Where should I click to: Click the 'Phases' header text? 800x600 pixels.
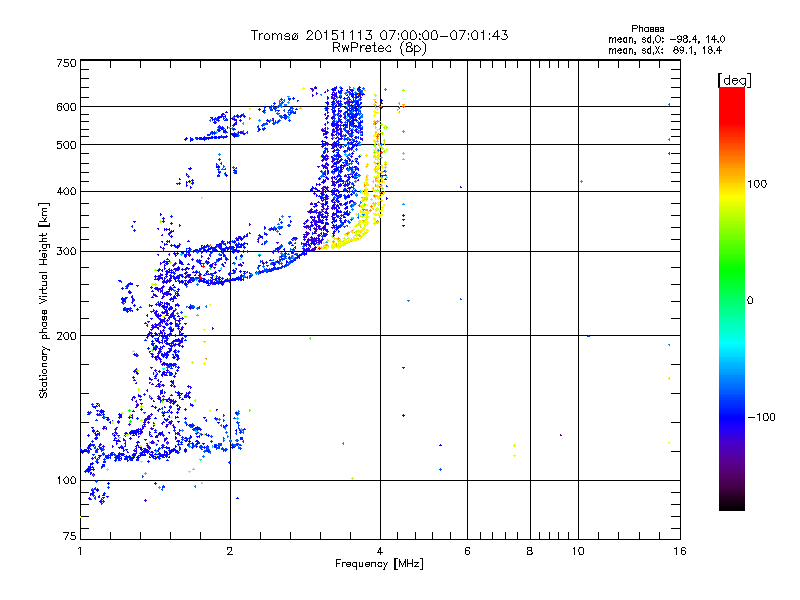tap(647, 29)
